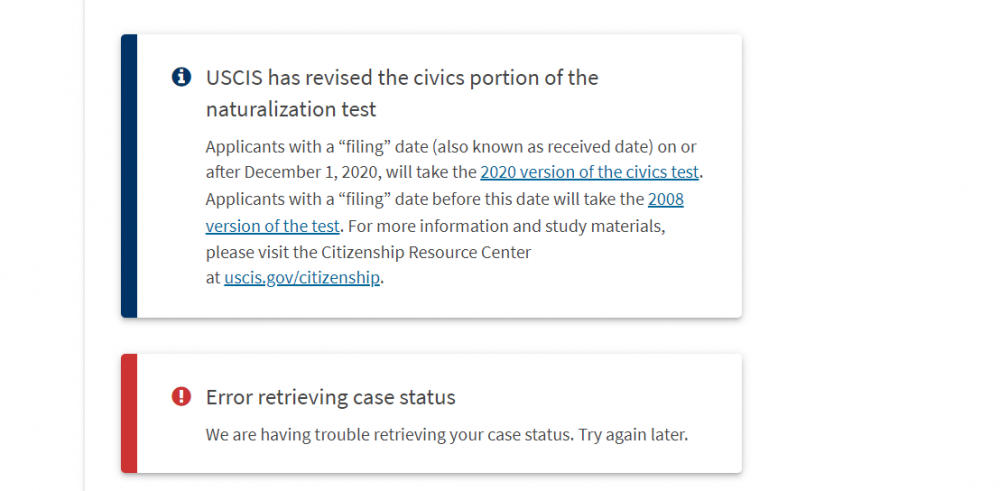
Task: Click the red accent bar of error alert
Action: click(x=129, y=413)
